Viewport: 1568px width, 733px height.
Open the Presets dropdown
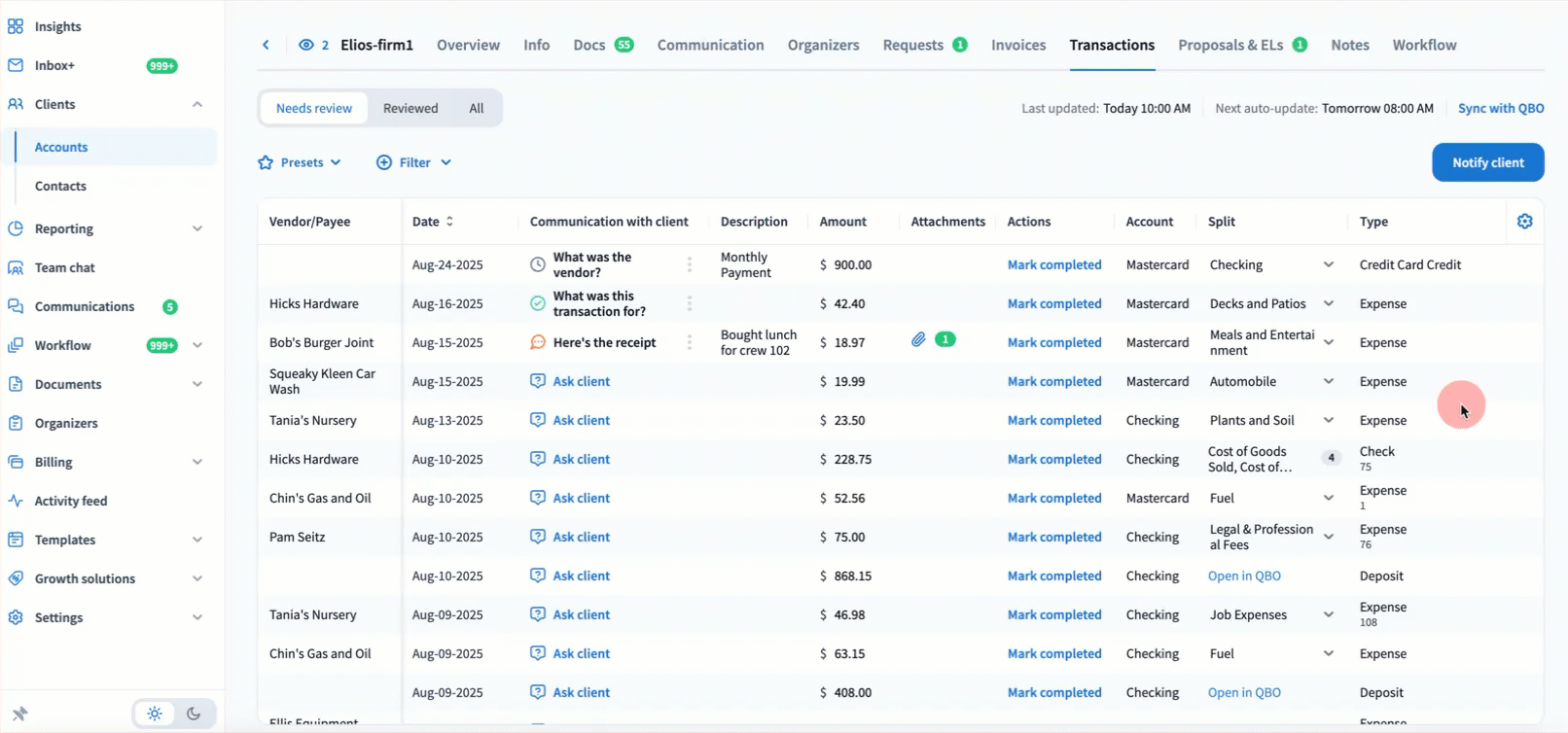300,162
